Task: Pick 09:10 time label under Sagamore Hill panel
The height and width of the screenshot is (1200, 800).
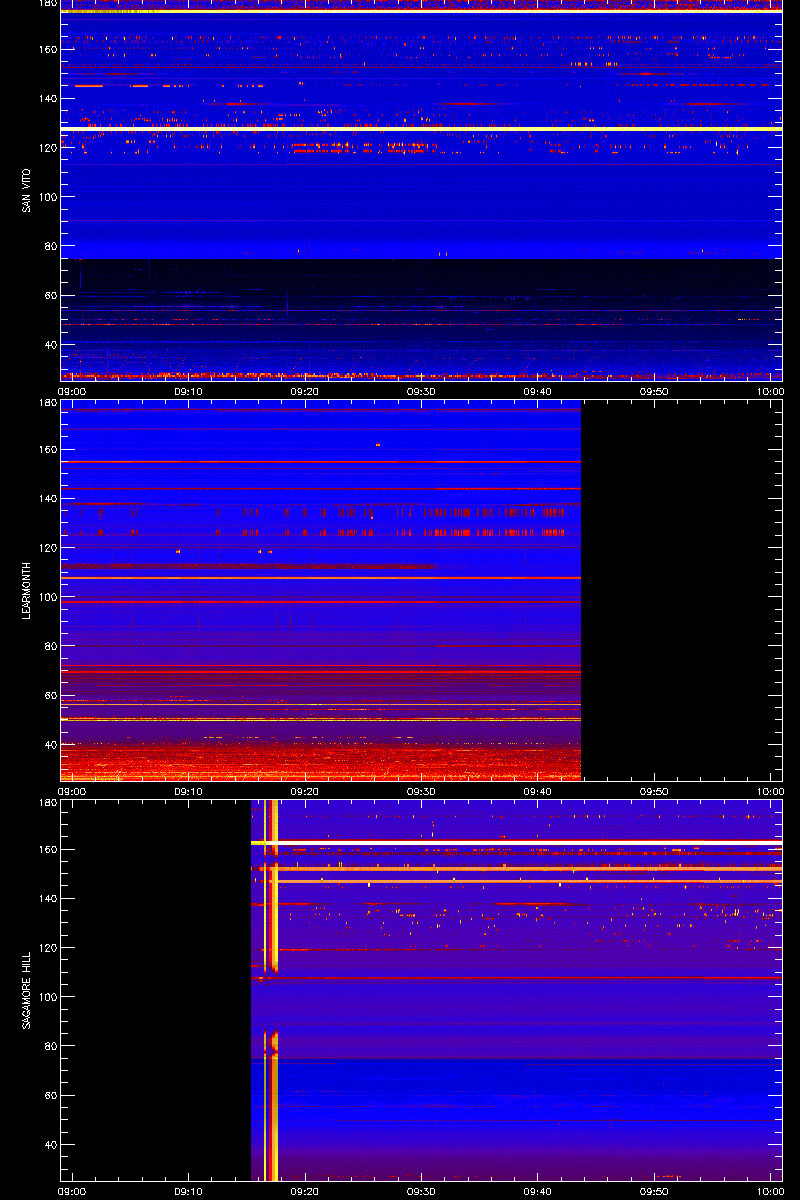Action: (x=189, y=1192)
